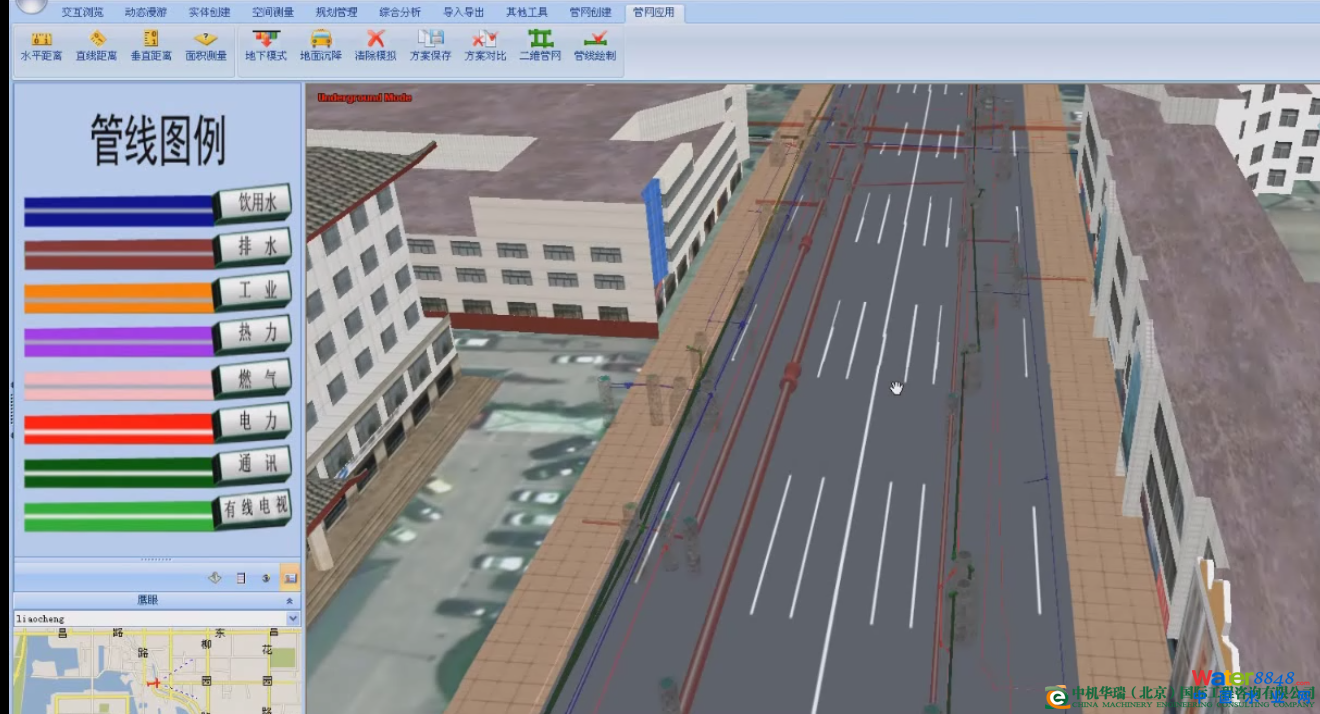This screenshot has height=714, width=1320.
Task: Select the 直线距离 straight-line distance tool
Action: click(96, 47)
